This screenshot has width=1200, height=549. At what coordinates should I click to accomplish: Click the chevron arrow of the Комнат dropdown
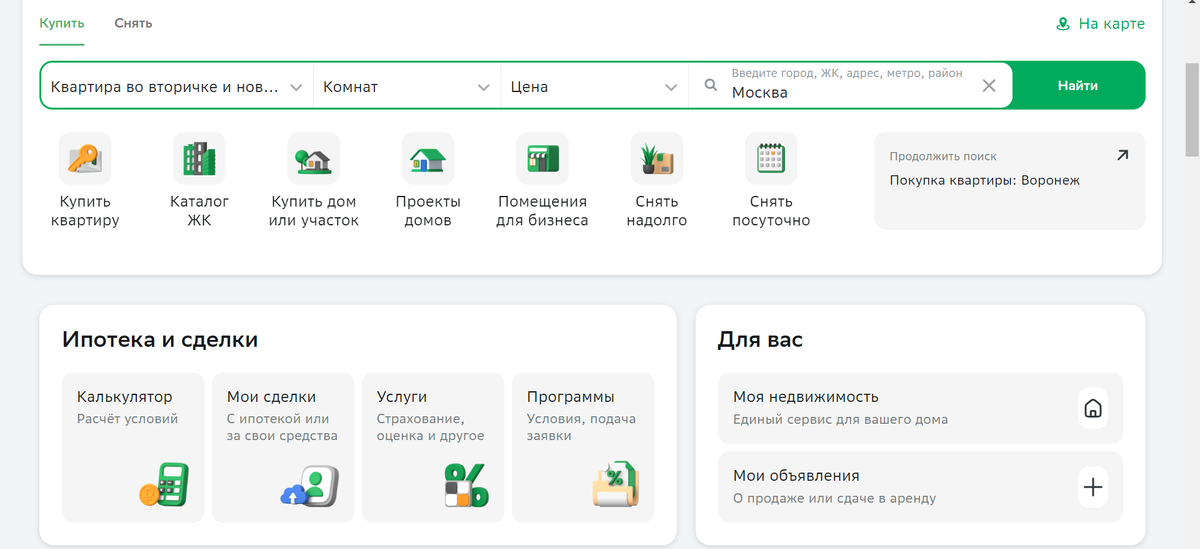[x=484, y=87]
